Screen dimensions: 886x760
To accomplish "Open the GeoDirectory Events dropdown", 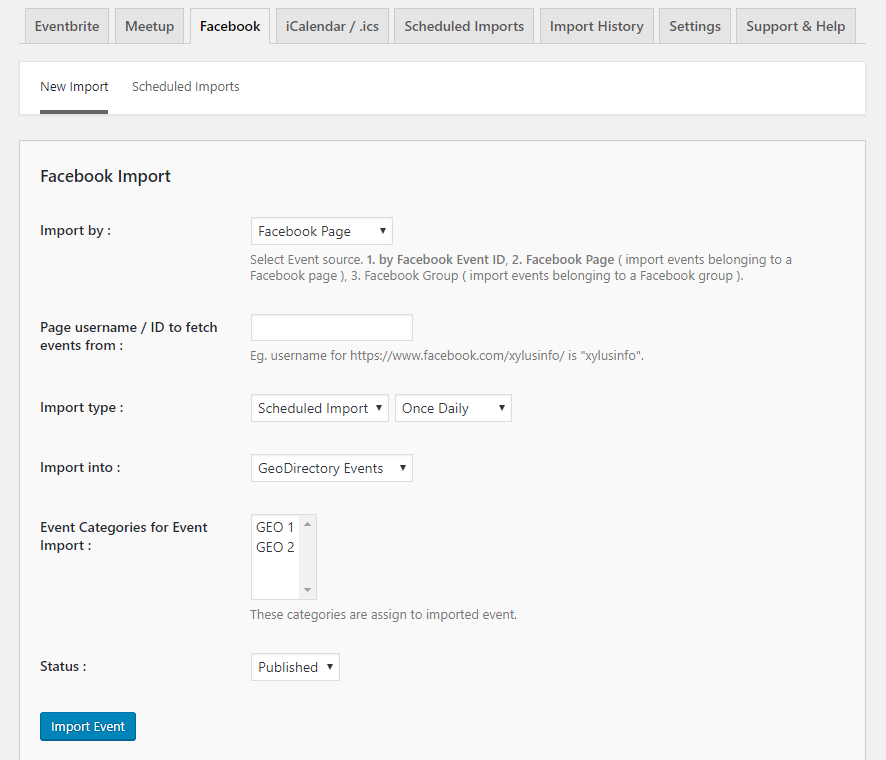I will click(x=331, y=468).
